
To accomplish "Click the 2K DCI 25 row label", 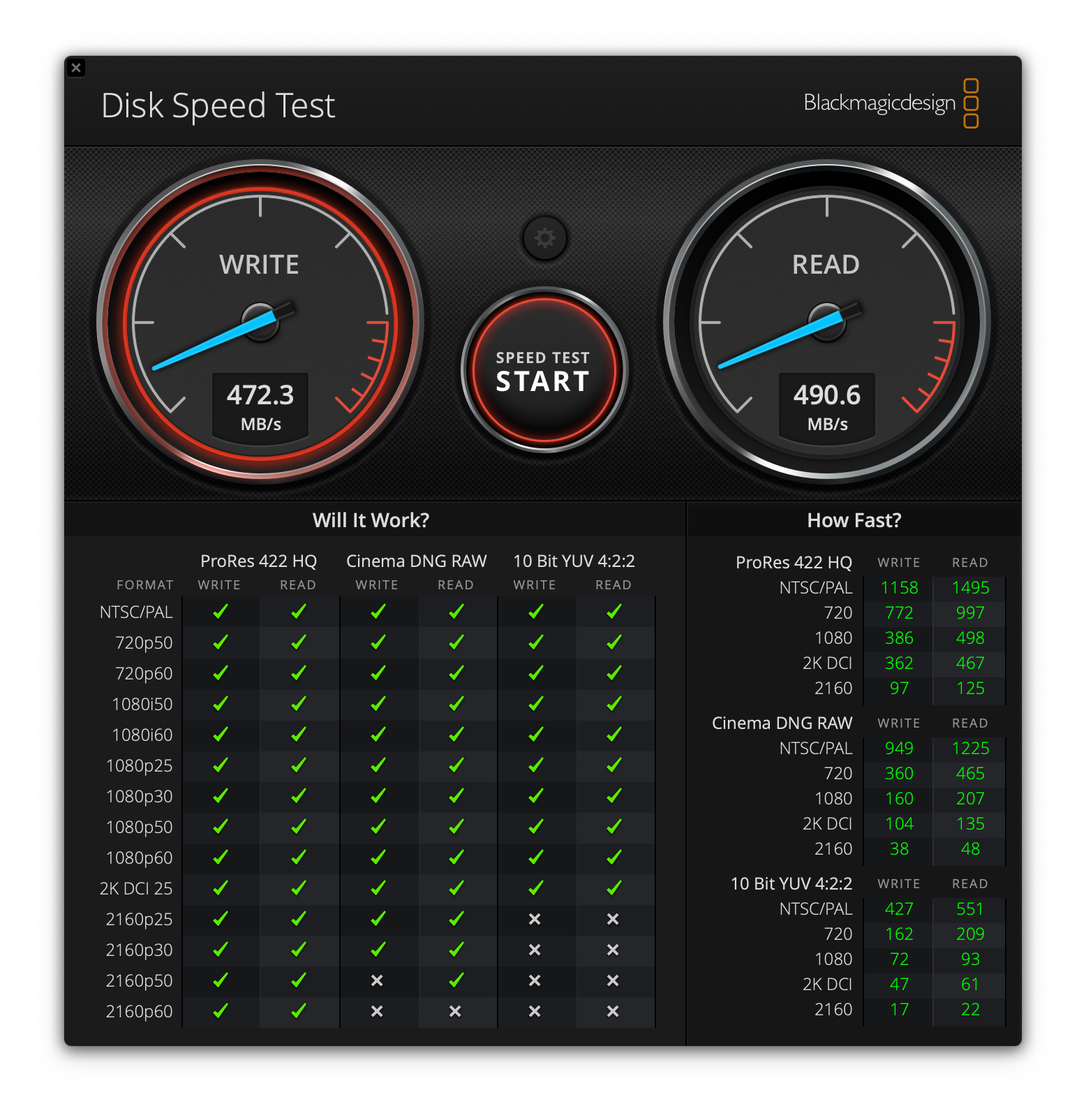I will click(x=136, y=889).
